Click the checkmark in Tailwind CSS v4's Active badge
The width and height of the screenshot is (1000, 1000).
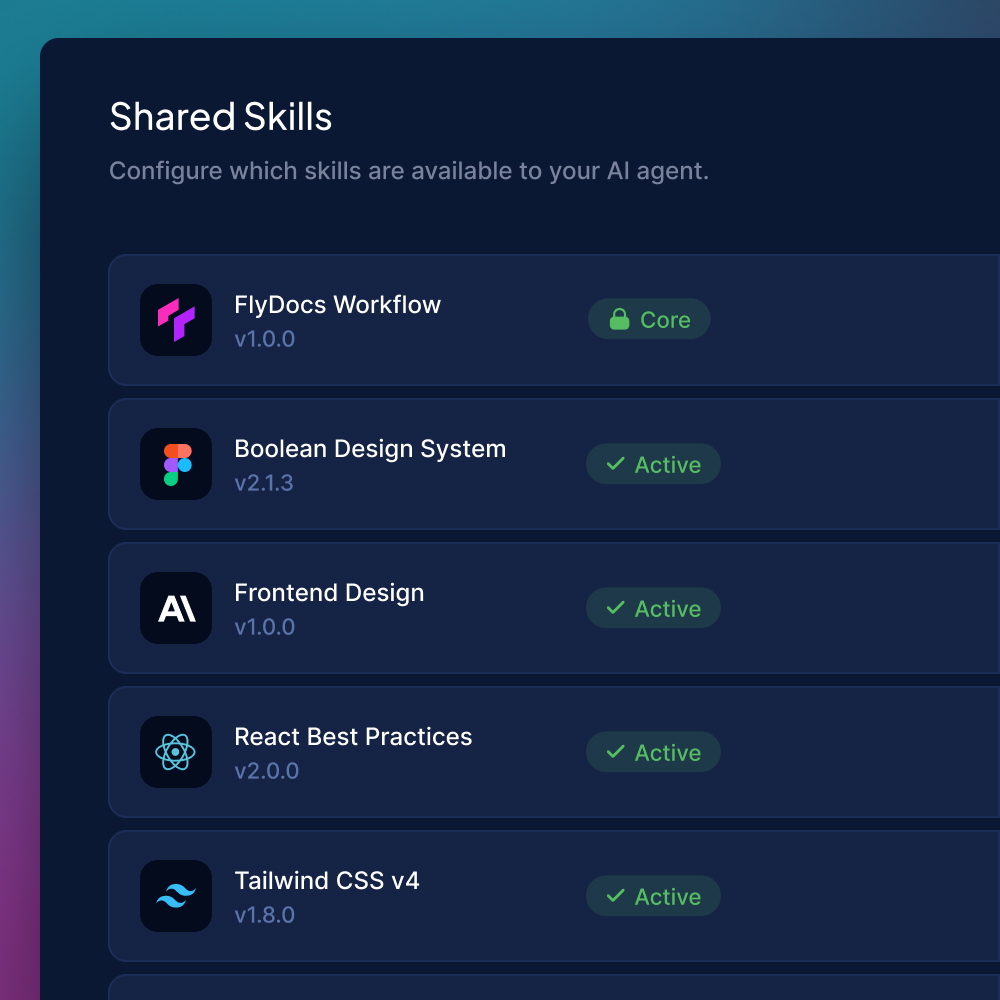click(x=615, y=896)
